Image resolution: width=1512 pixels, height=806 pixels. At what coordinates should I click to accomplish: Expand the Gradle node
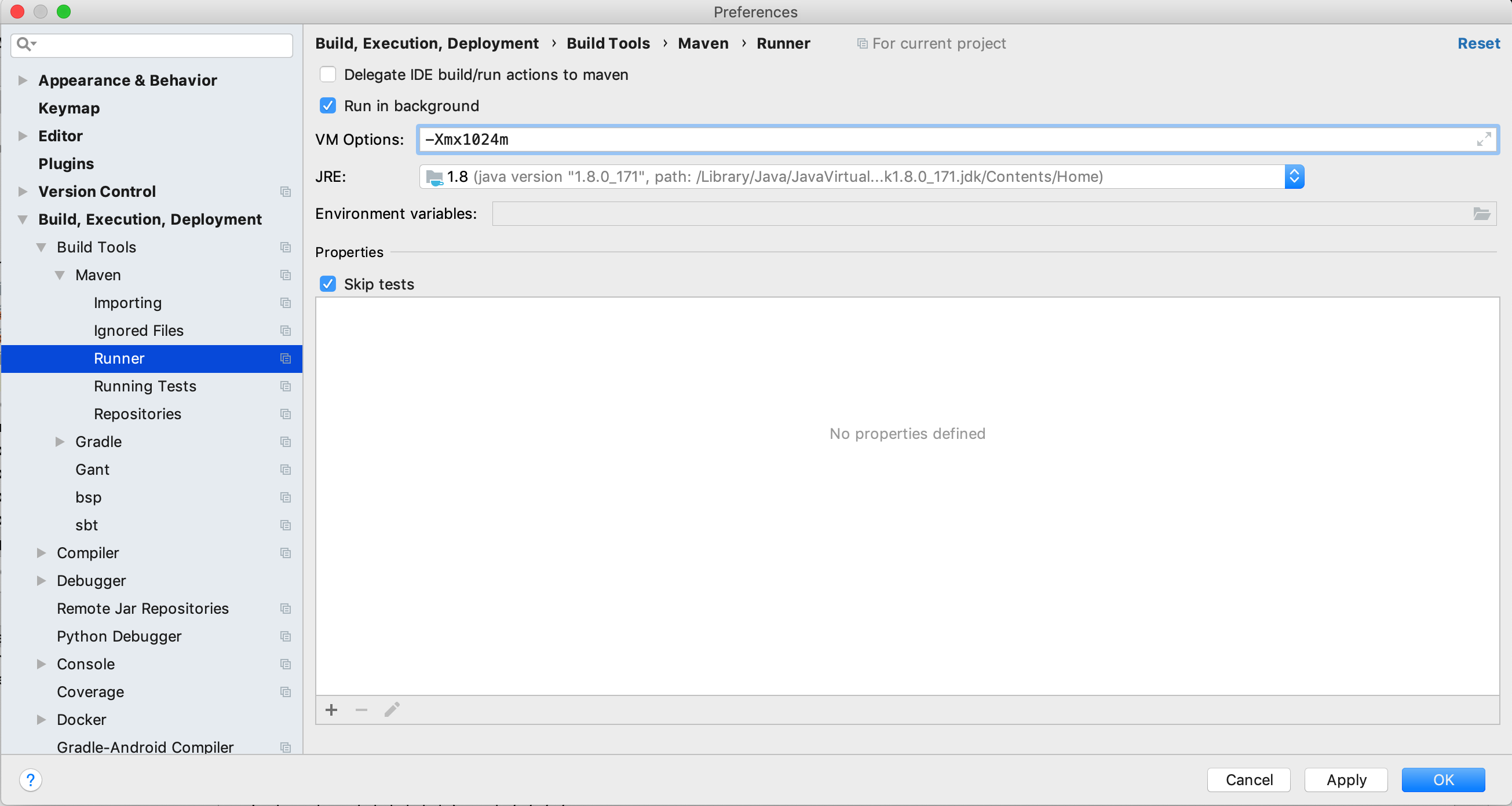(x=60, y=442)
